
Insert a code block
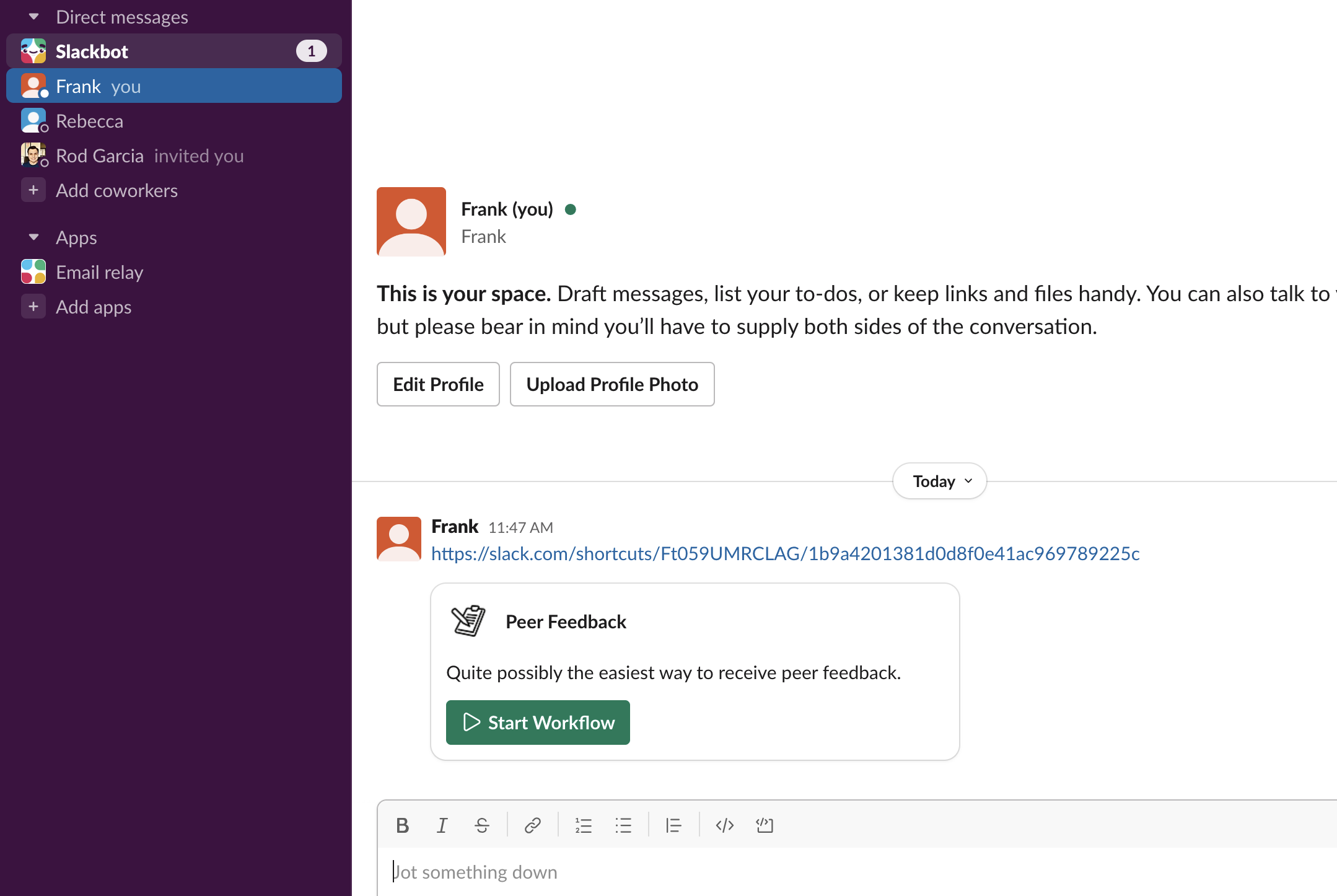pos(765,825)
